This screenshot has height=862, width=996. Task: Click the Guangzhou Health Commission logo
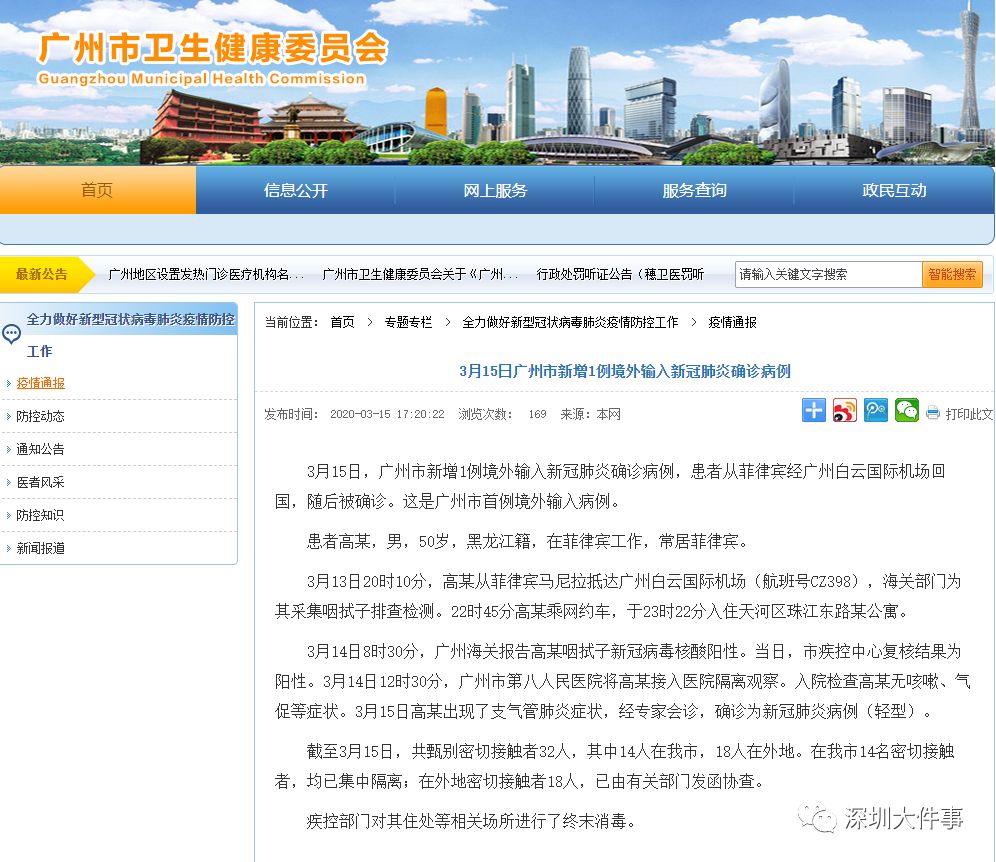coord(212,58)
